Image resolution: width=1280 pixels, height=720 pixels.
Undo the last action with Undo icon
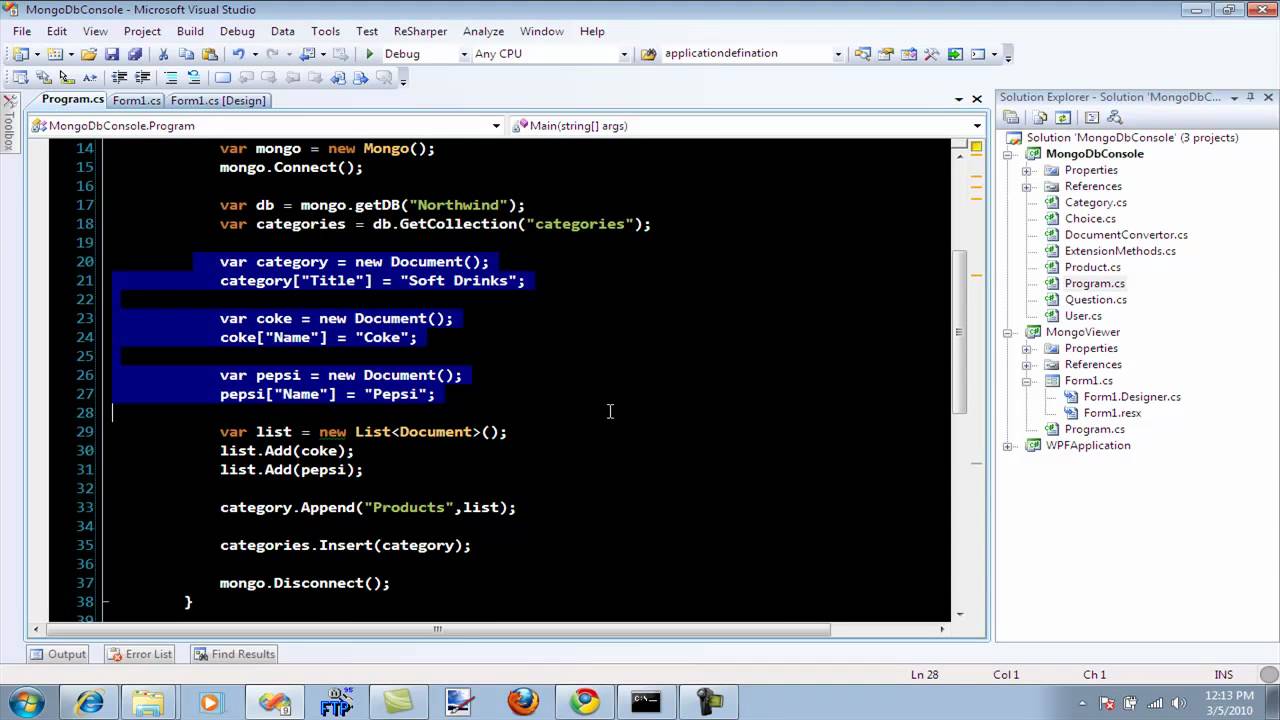coord(238,54)
